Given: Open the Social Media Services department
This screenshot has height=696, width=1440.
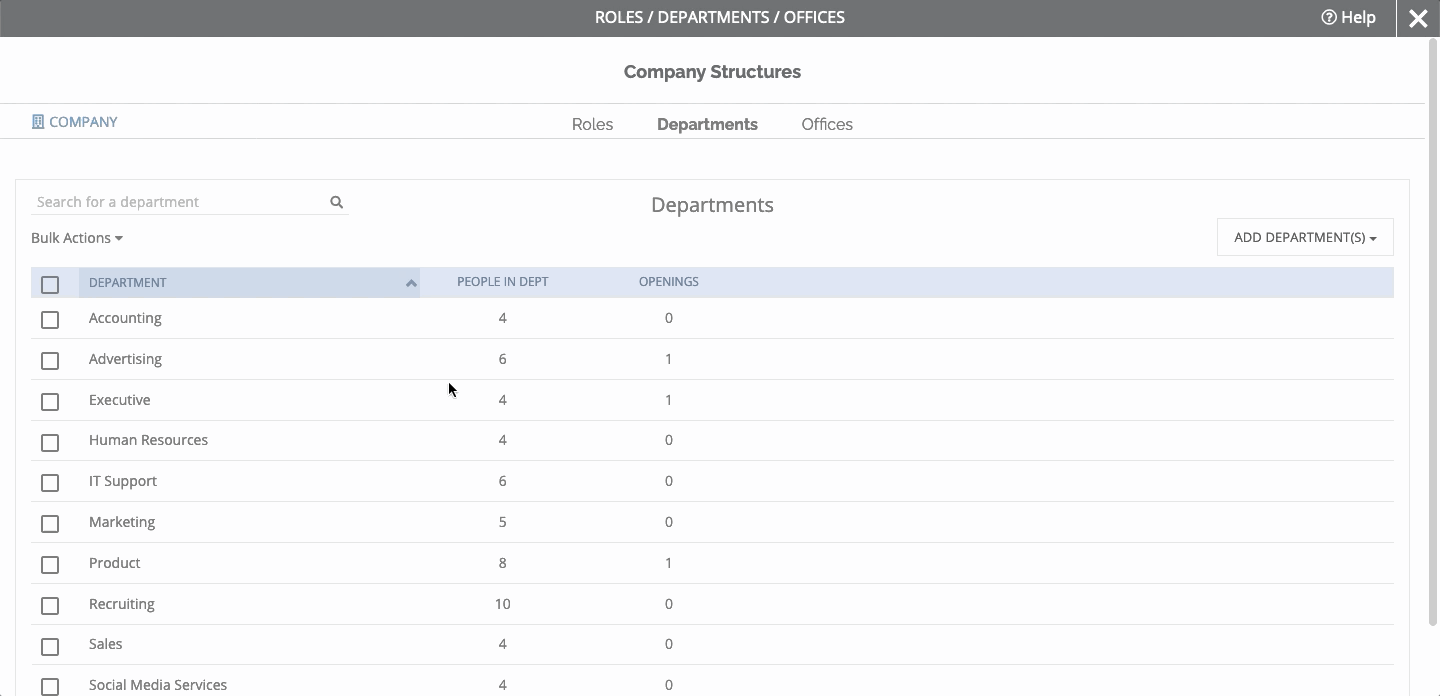Looking at the screenshot, I should click(158, 685).
